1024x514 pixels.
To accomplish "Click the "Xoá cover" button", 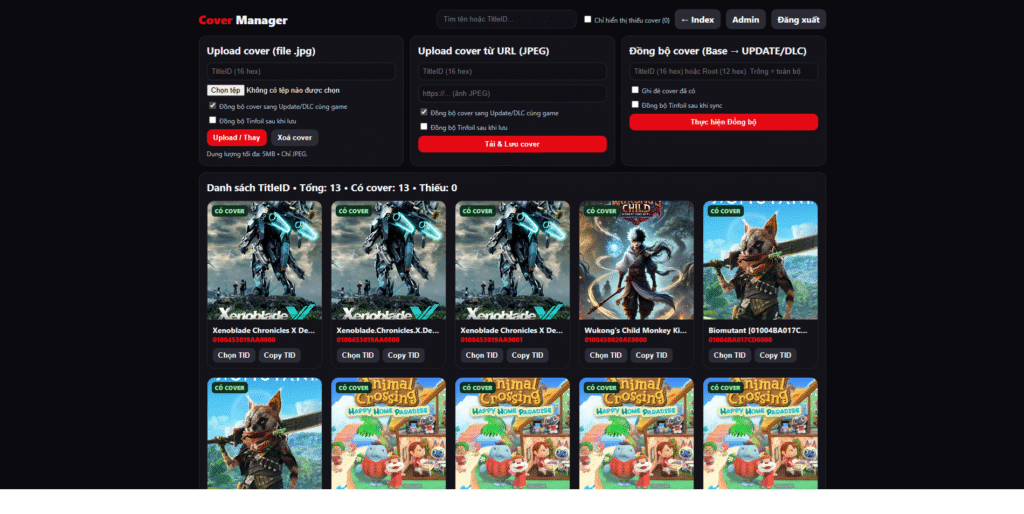I will (x=294, y=138).
